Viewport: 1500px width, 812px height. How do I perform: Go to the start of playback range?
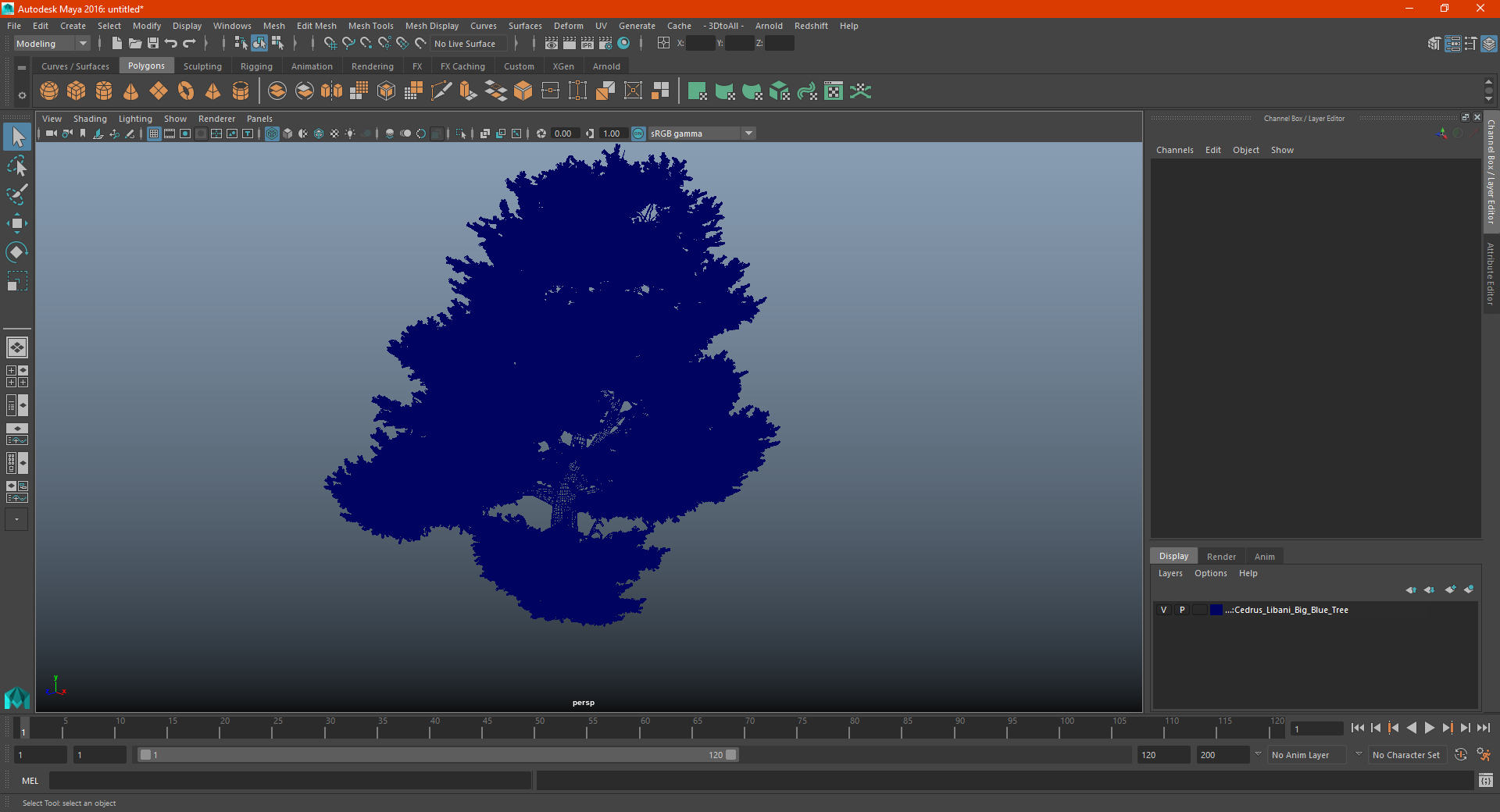(x=1358, y=728)
